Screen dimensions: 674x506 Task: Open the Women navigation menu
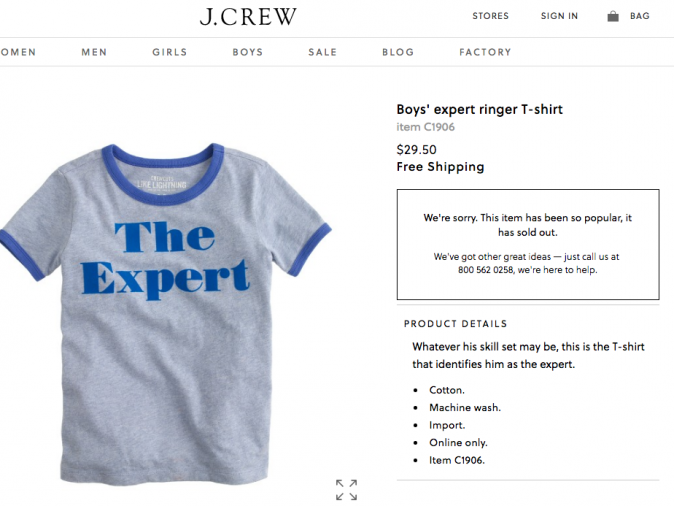pyautogui.click(x=18, y=52)
